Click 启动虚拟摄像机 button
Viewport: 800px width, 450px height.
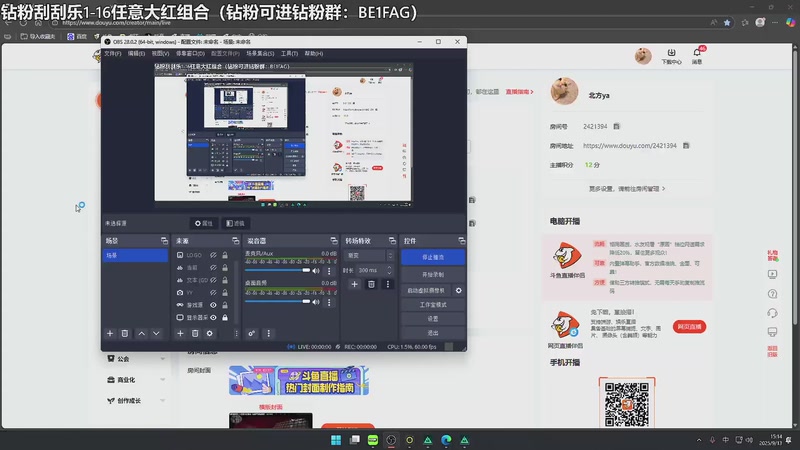click(426, 290)
